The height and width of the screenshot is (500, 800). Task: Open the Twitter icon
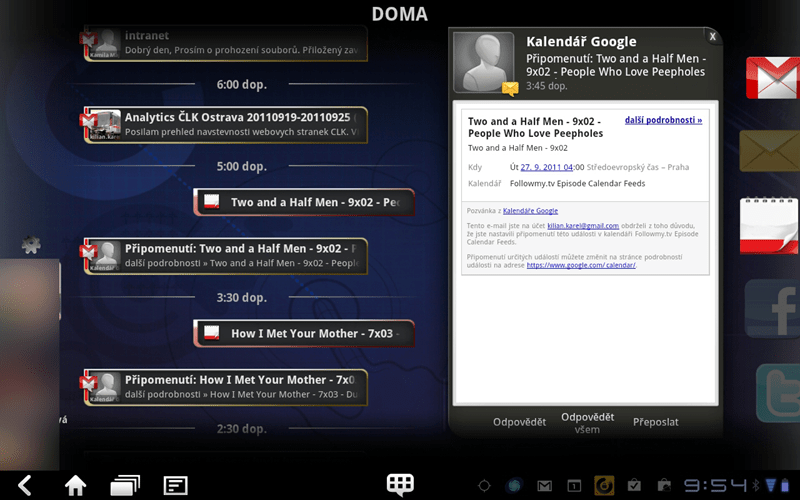pyautogui.click(x=778, y=393)
